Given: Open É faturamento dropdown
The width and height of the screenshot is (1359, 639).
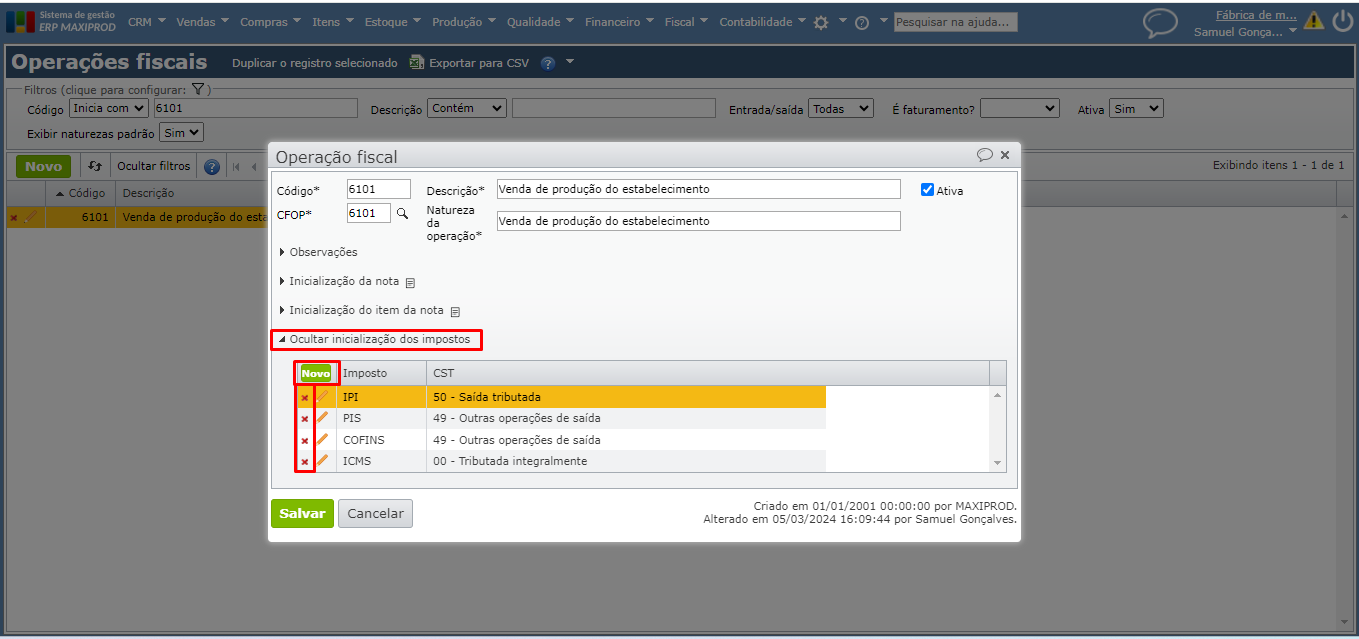Looking at the screenshot, I should [x=1020, y=108].
